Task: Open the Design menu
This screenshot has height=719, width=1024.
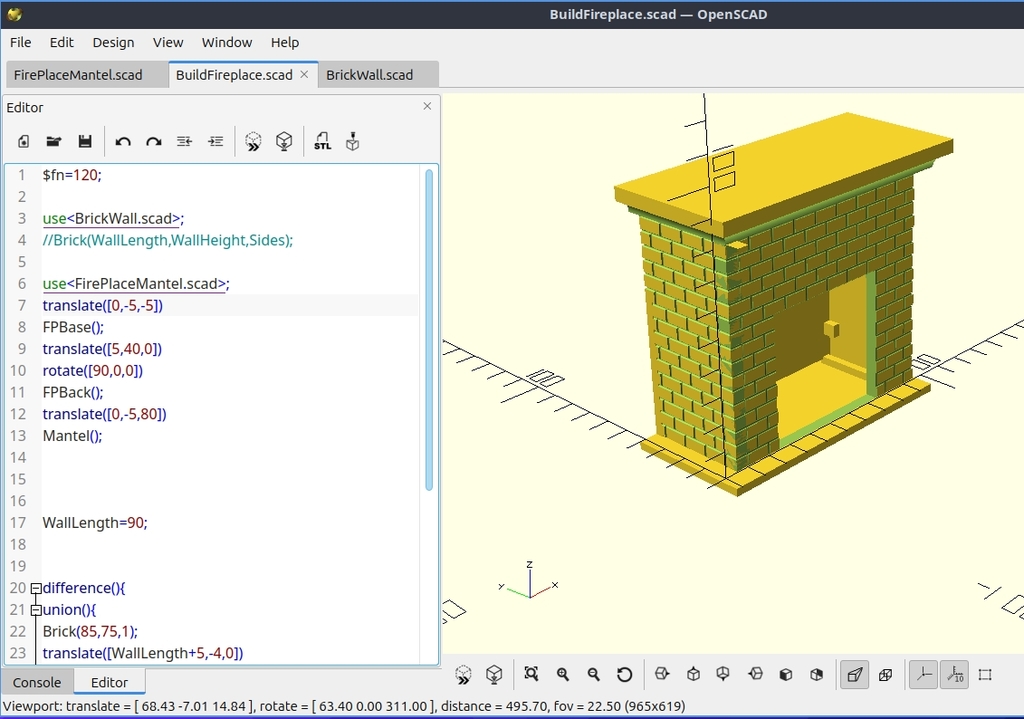Action: click(x=113, y=42)
